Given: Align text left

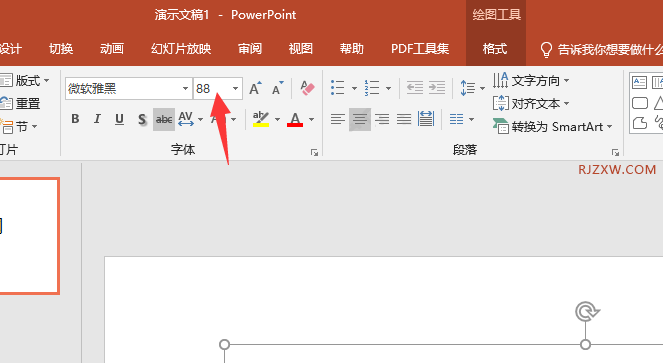Looking at the screenshot, I should pos(338,119).
